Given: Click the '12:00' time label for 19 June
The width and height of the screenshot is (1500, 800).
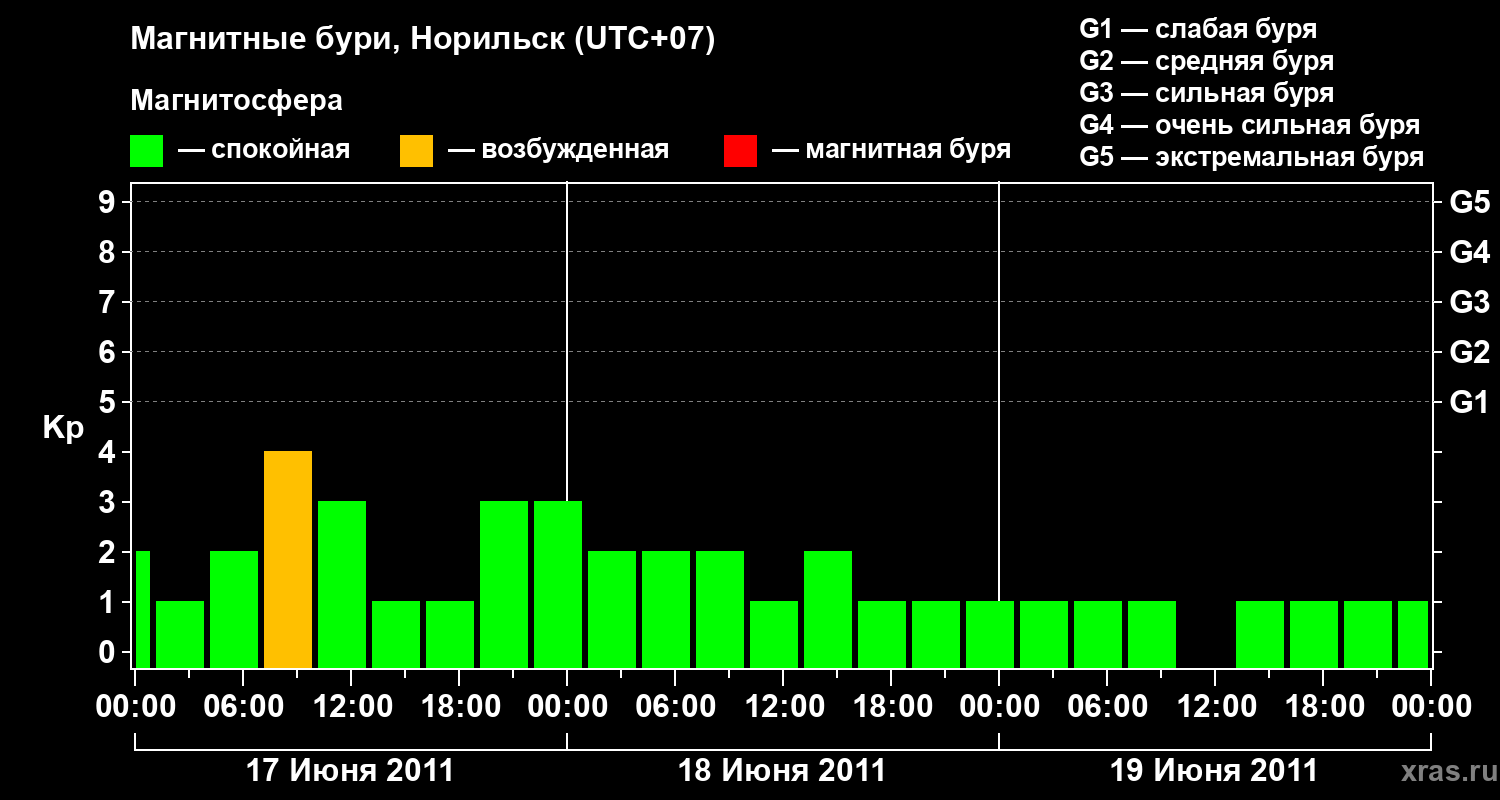Looking at the screenshot, I should [x=1215, y=707].
